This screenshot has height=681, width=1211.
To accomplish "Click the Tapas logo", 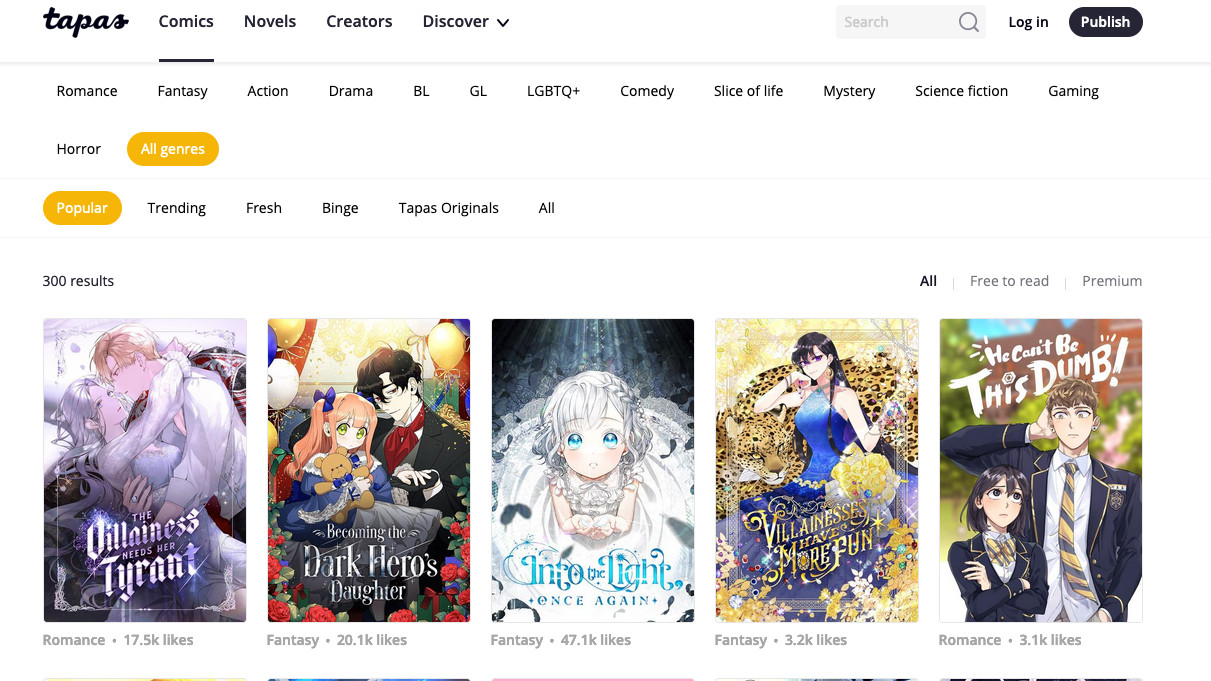I will point(86,21).
